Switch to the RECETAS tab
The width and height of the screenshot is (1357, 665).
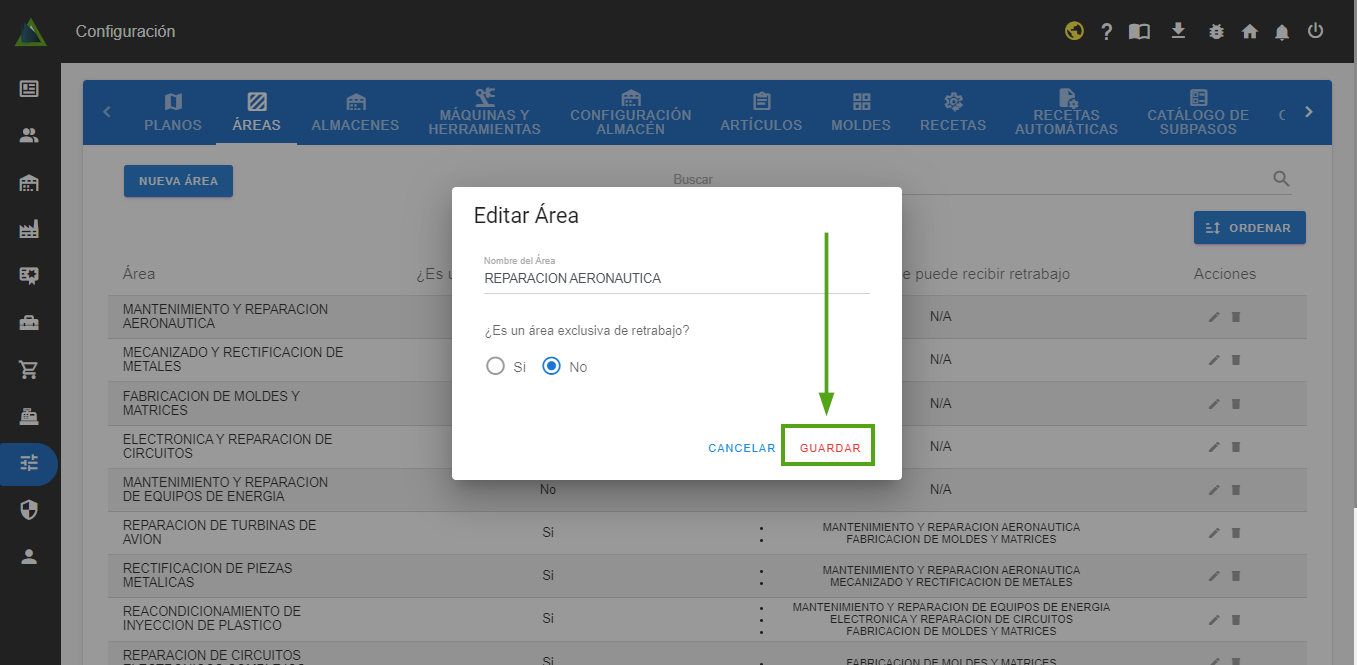pos(953,113)
